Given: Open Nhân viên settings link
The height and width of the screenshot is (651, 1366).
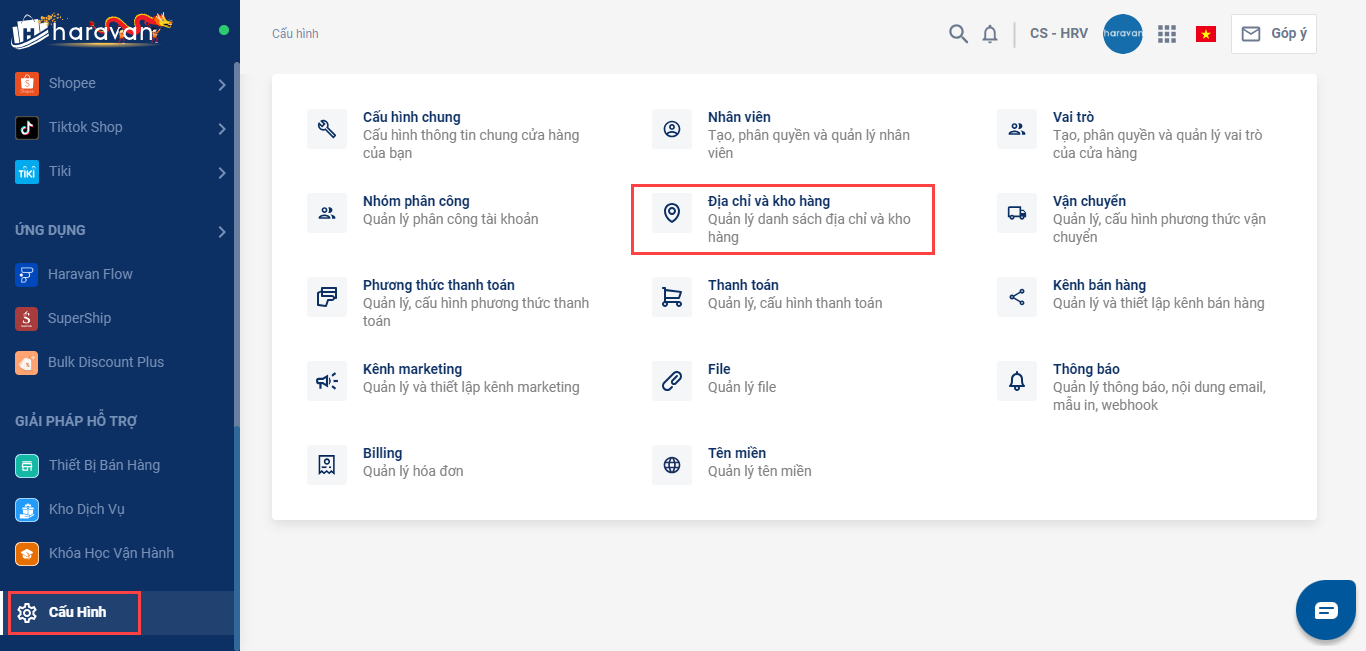Looking at the screenshot, I should click(739, 118).
